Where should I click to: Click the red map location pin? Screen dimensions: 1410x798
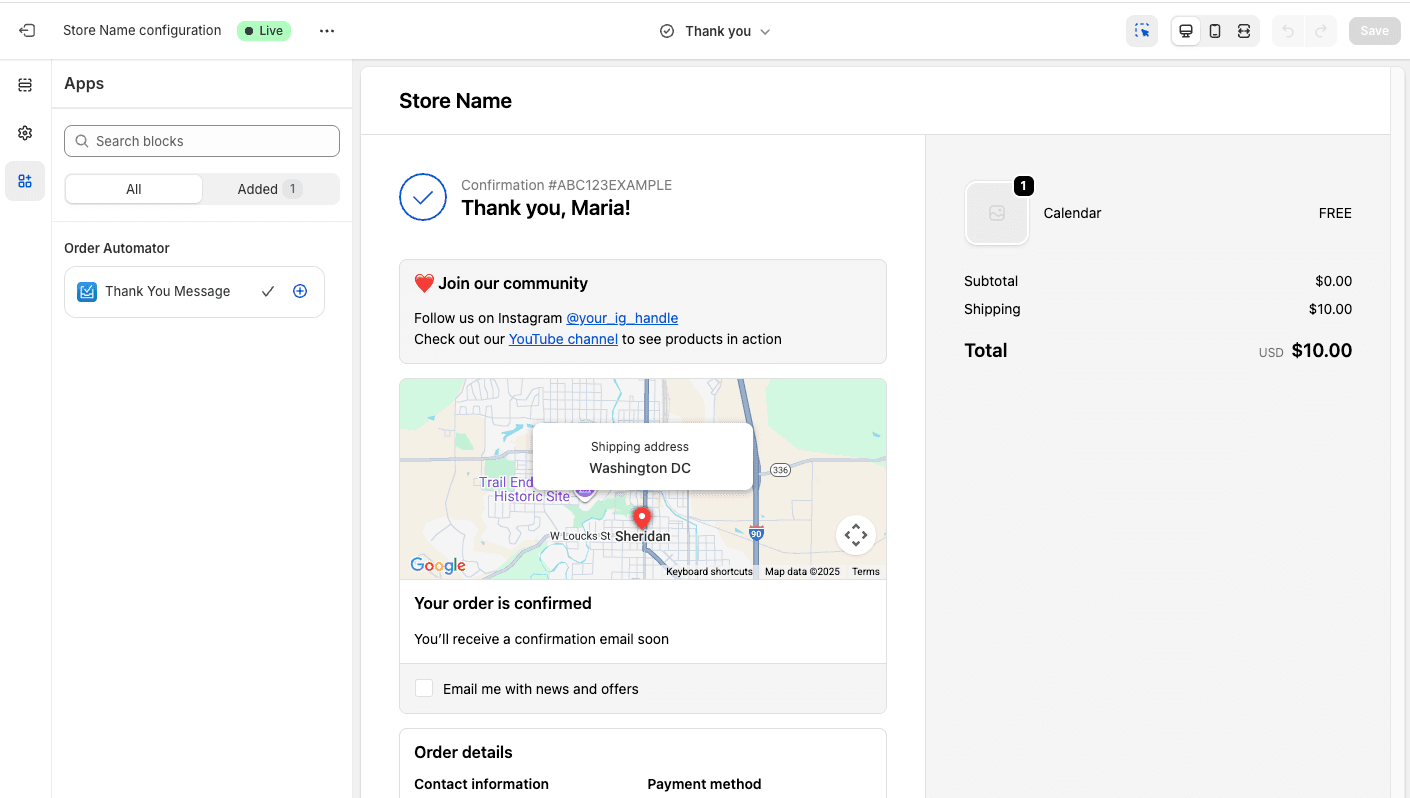[x=642, y=517]
